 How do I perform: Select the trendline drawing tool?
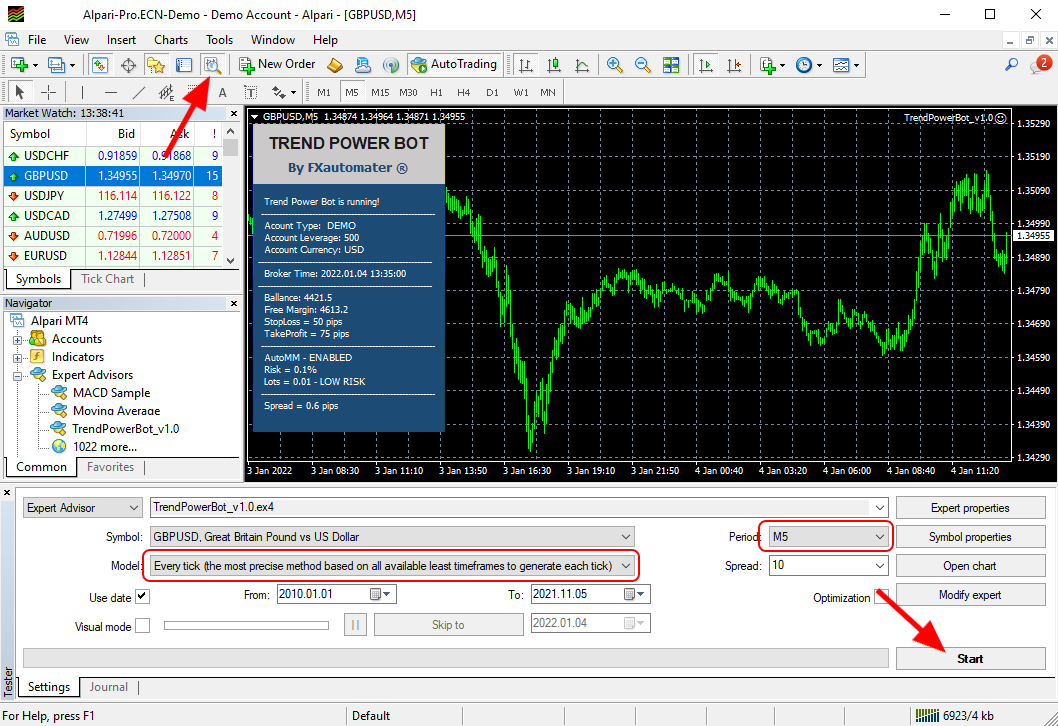138,92
